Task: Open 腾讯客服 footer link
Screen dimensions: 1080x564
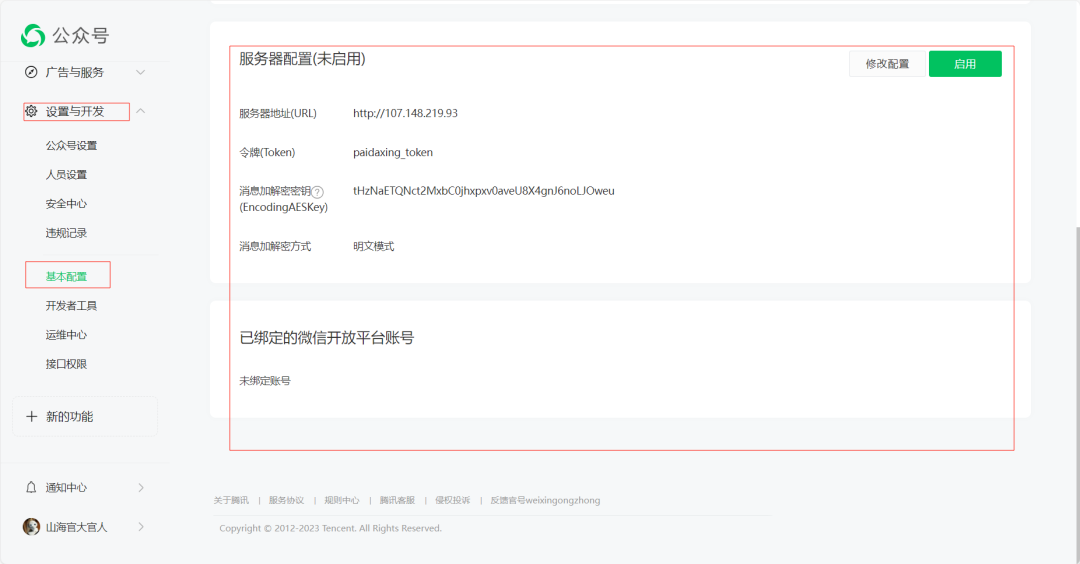Action: tap(397, 501)
